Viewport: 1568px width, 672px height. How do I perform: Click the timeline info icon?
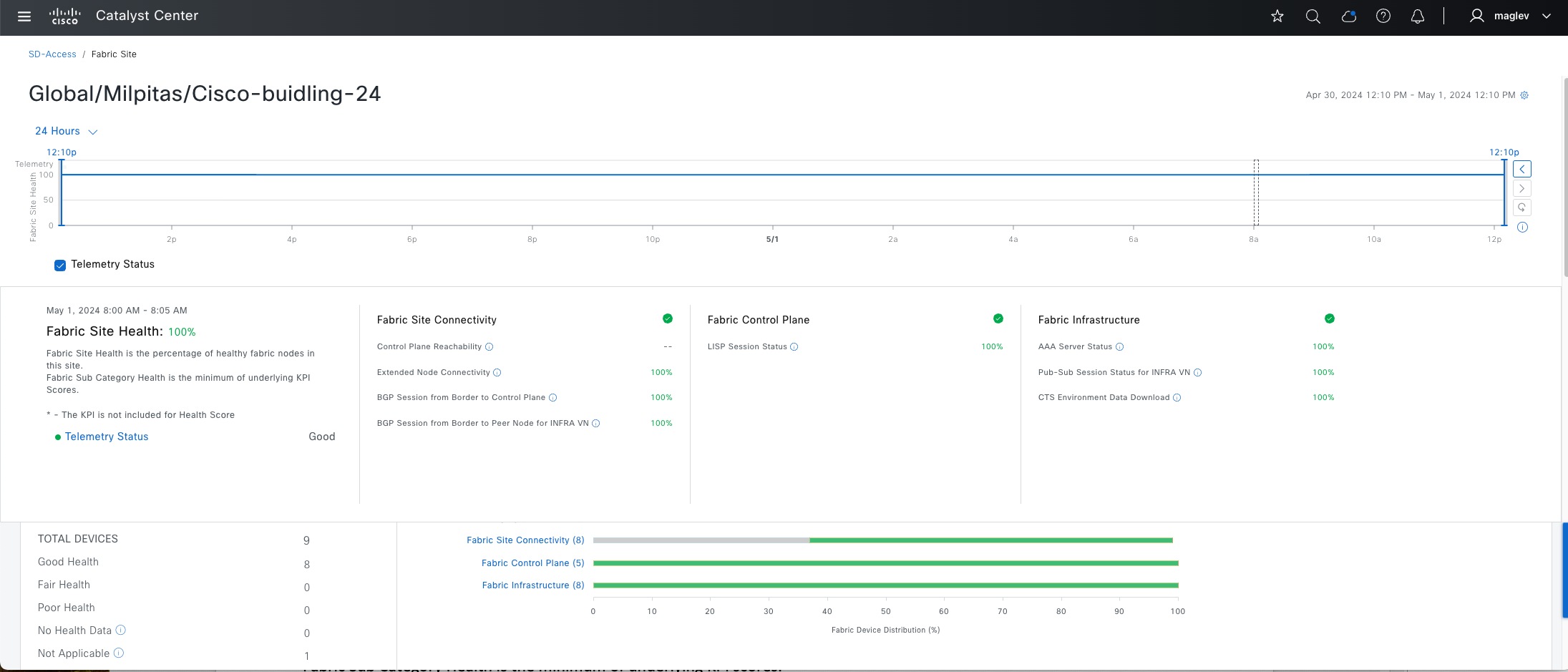[x=1523, y=227]
